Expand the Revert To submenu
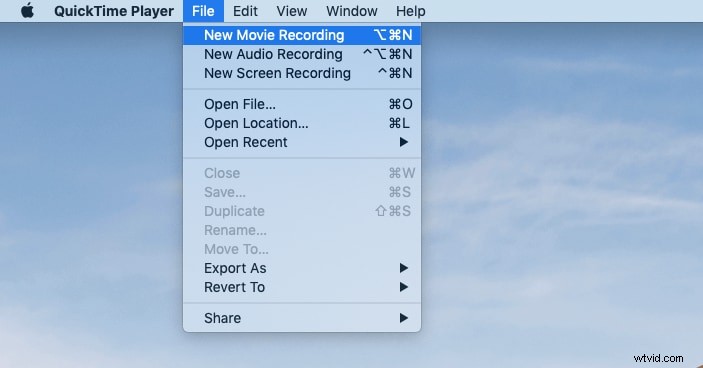 coord(302,287)
